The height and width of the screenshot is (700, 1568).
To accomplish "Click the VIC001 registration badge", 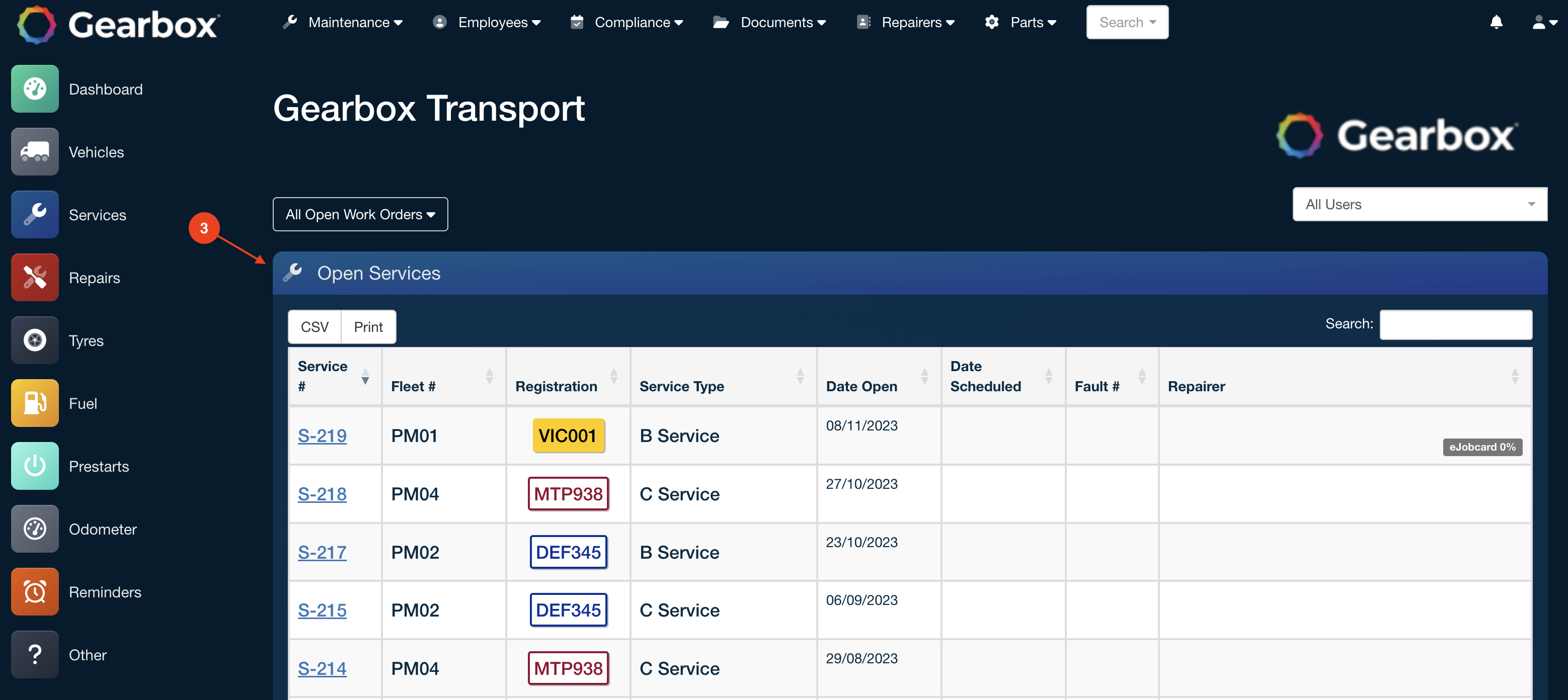I will 568,435.
